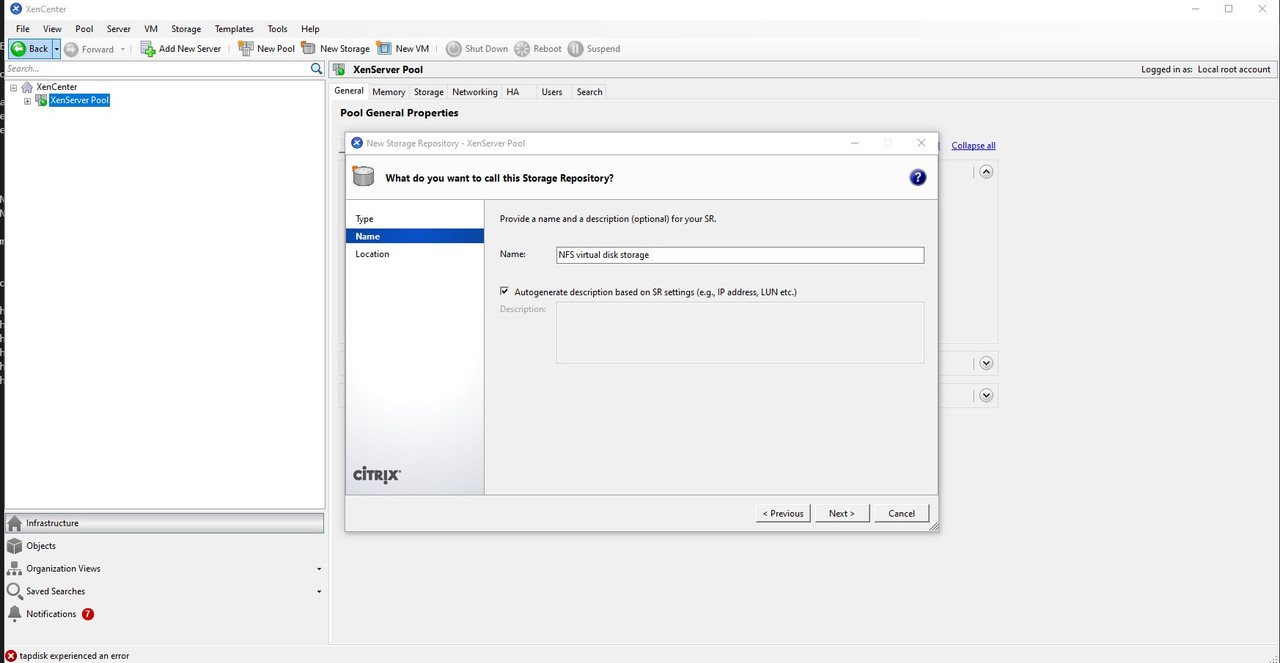1280x663 pixels.
Task: Open the VM menu
Action: pos(151,29)
